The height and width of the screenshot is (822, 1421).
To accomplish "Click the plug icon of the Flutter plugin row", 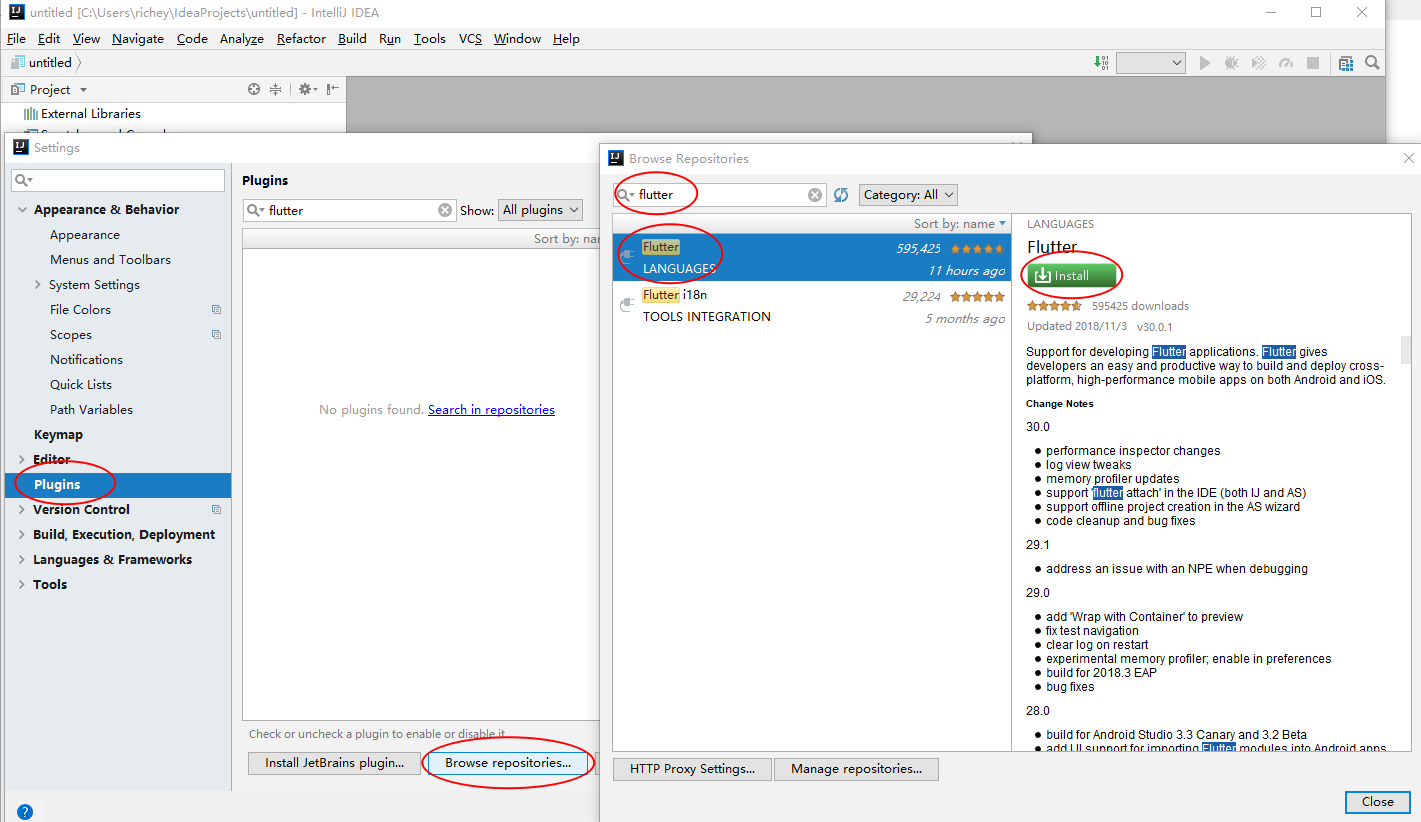I will click(627, 256).
